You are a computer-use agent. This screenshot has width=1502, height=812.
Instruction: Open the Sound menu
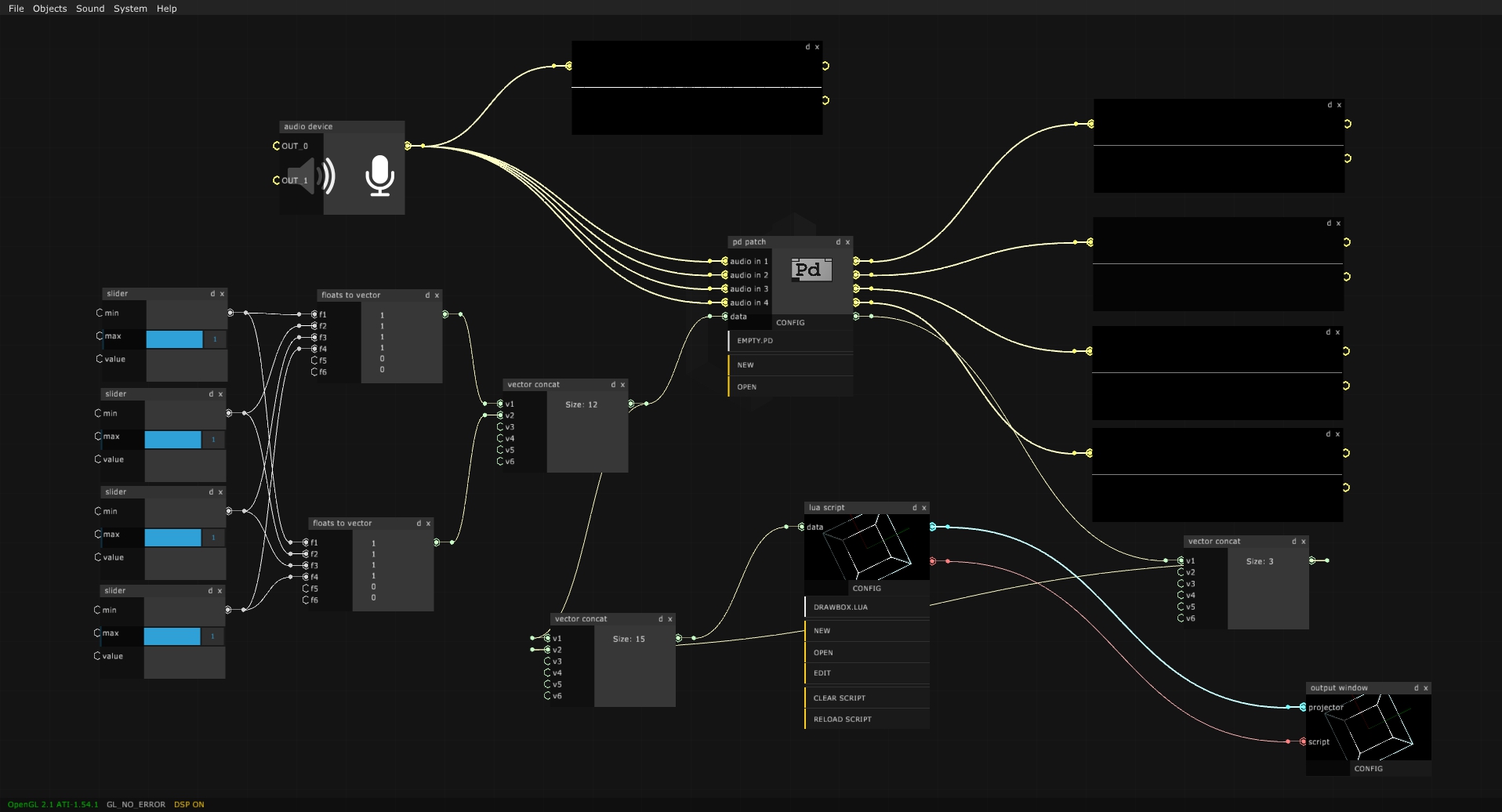pos(89,9)
